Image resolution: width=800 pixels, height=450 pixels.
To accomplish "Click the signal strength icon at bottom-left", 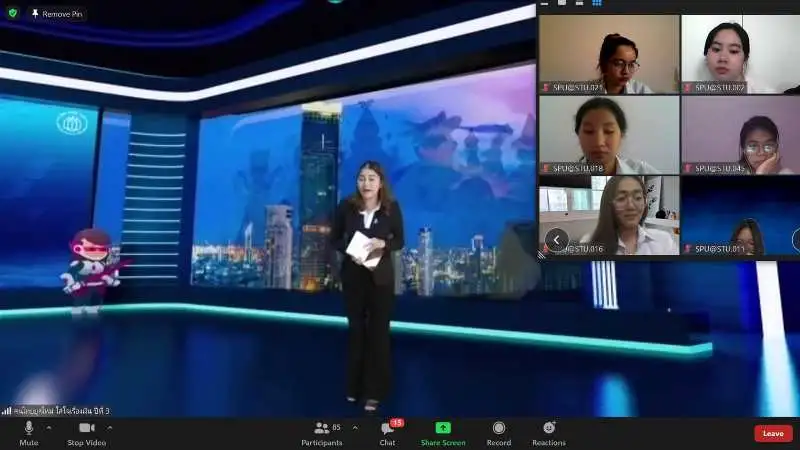I will (x=6, y=410).
